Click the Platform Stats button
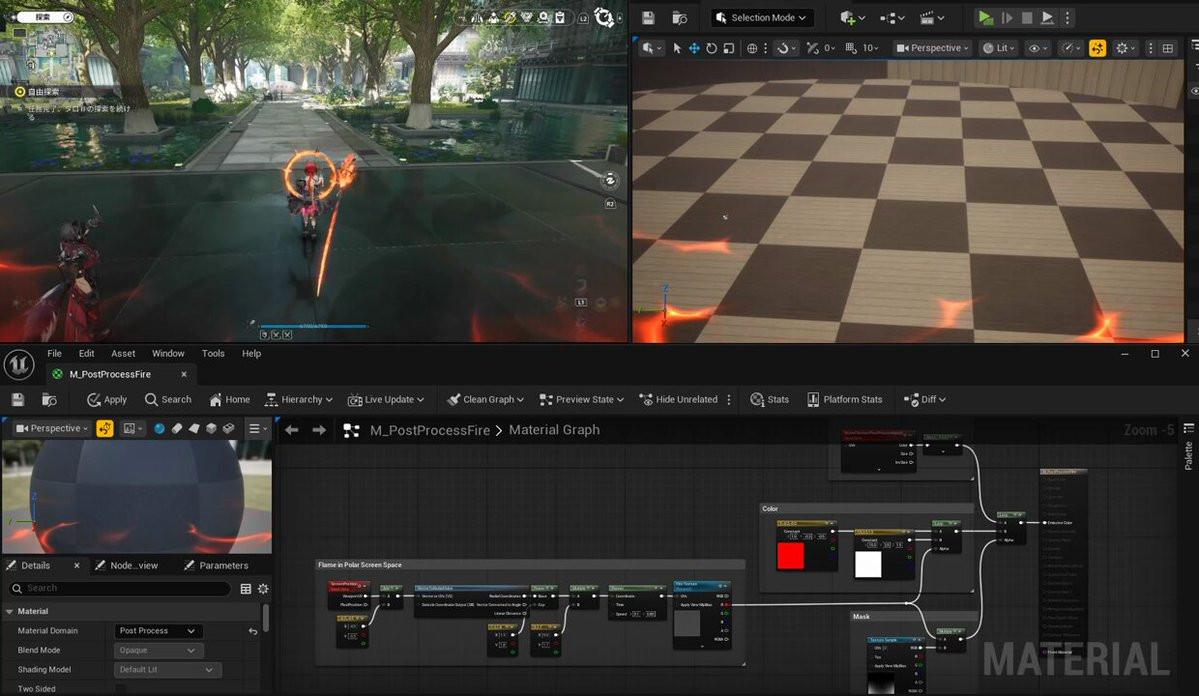Image resolution: width=1199 pixels, height=696 pixels. point(844,399)
